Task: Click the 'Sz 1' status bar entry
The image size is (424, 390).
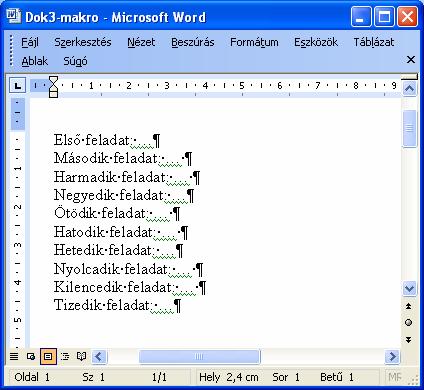Action: [93, 377]
